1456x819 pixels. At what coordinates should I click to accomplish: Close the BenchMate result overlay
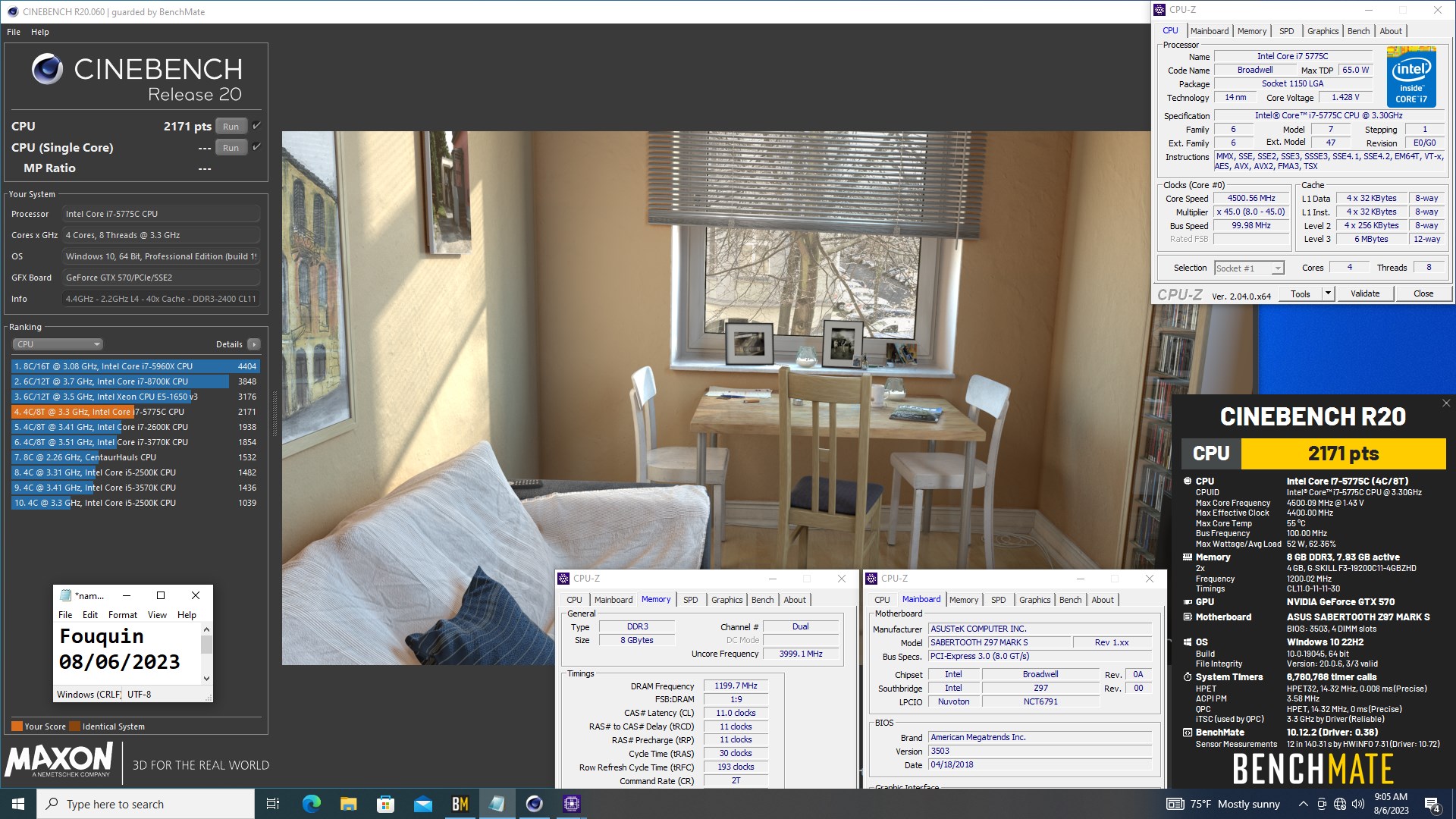click(1446, 403)
